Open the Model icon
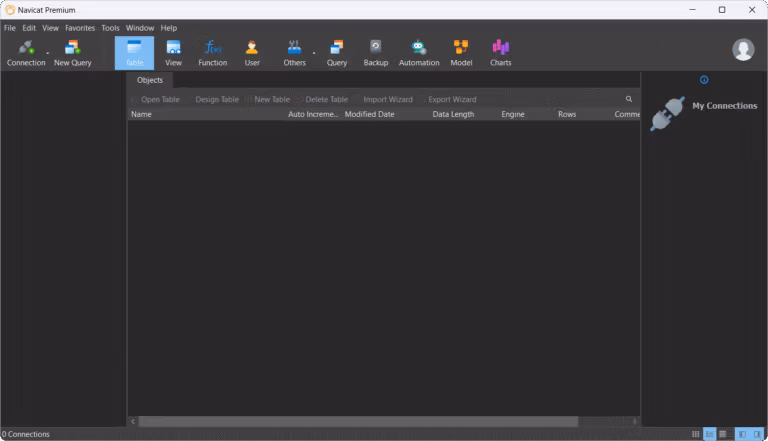 coord(461,53)
